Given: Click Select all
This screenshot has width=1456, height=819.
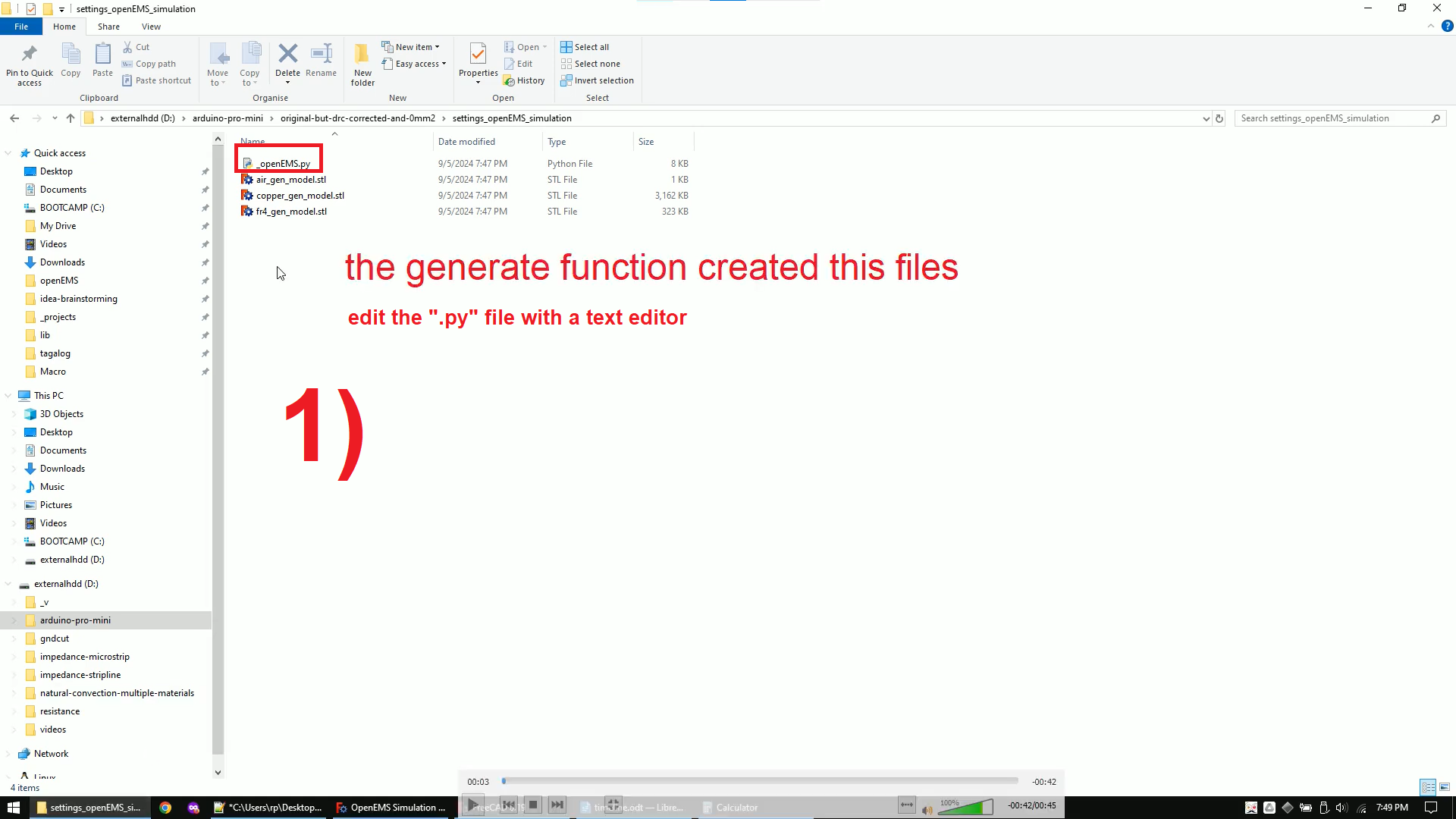Looking at the screenshot, I should pyautogui.click(x=585, y=47).
